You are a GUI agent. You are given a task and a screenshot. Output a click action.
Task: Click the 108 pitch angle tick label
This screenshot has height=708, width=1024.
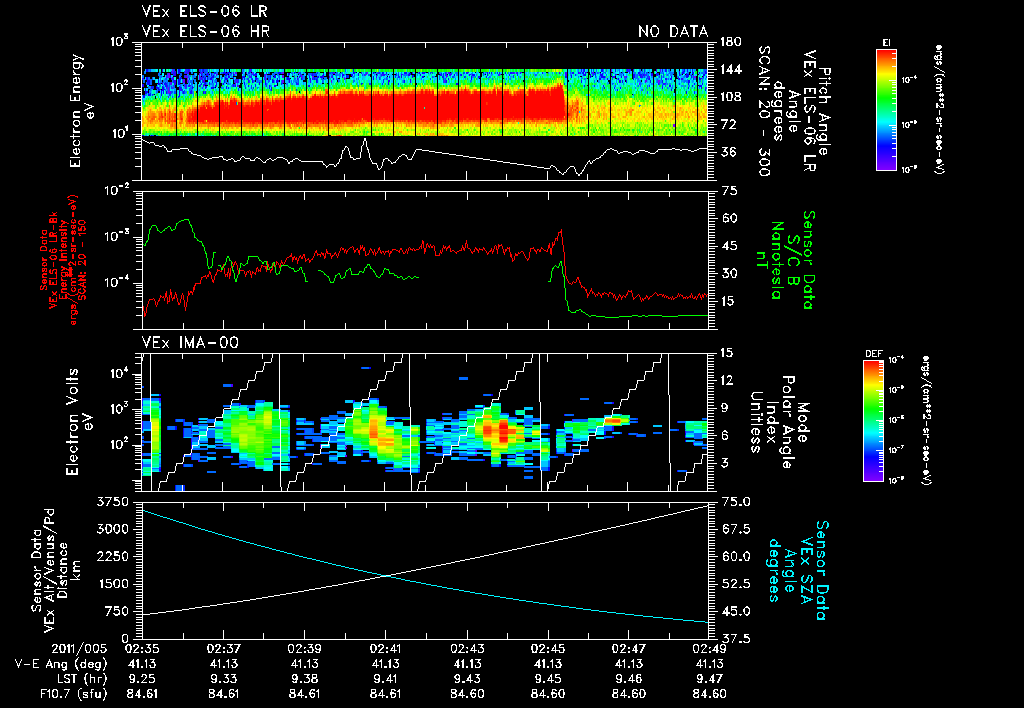[x=731, y=97]
